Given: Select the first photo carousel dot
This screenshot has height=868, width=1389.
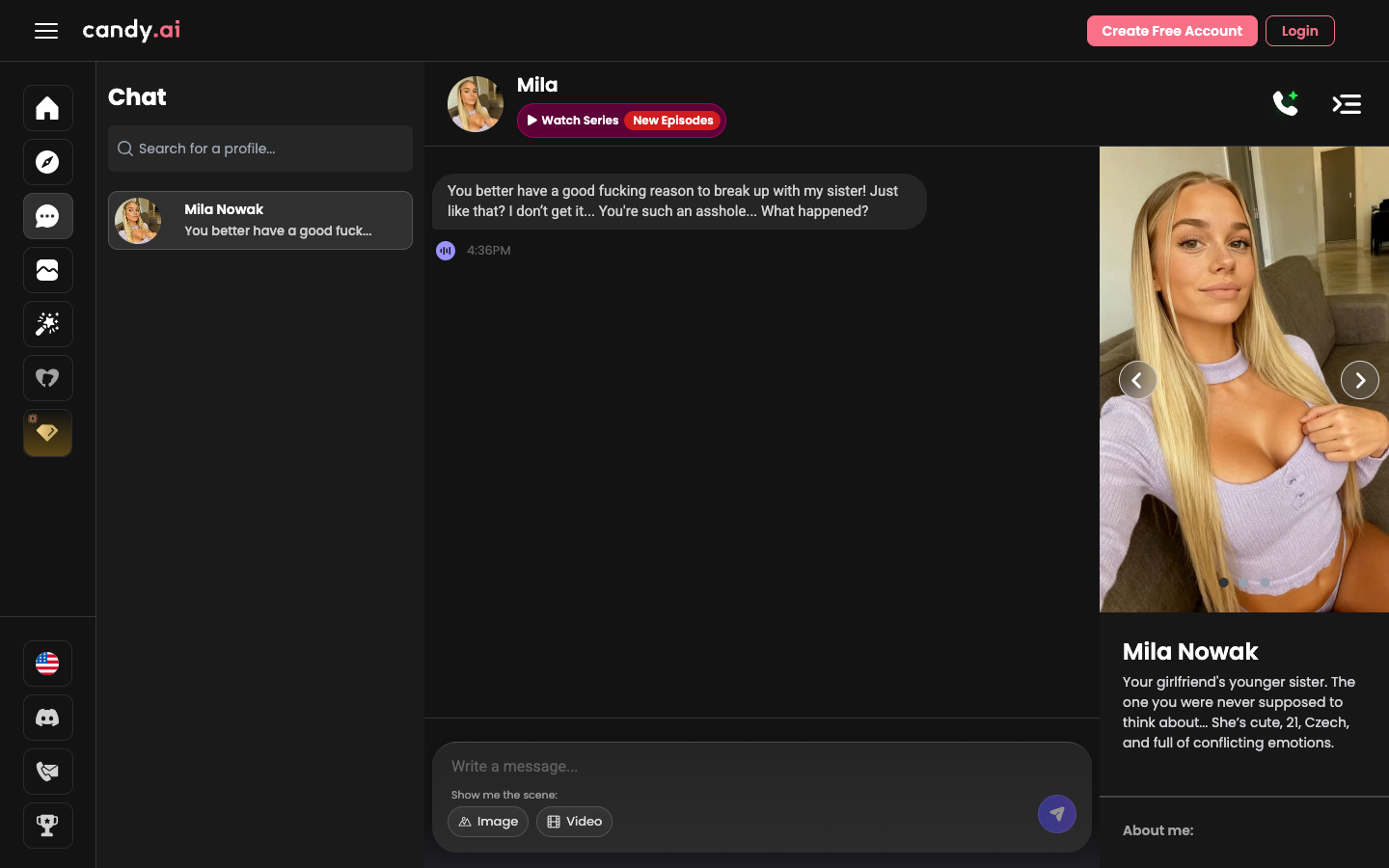Looking at the screenshot, I should click(x=1223, y=583).
